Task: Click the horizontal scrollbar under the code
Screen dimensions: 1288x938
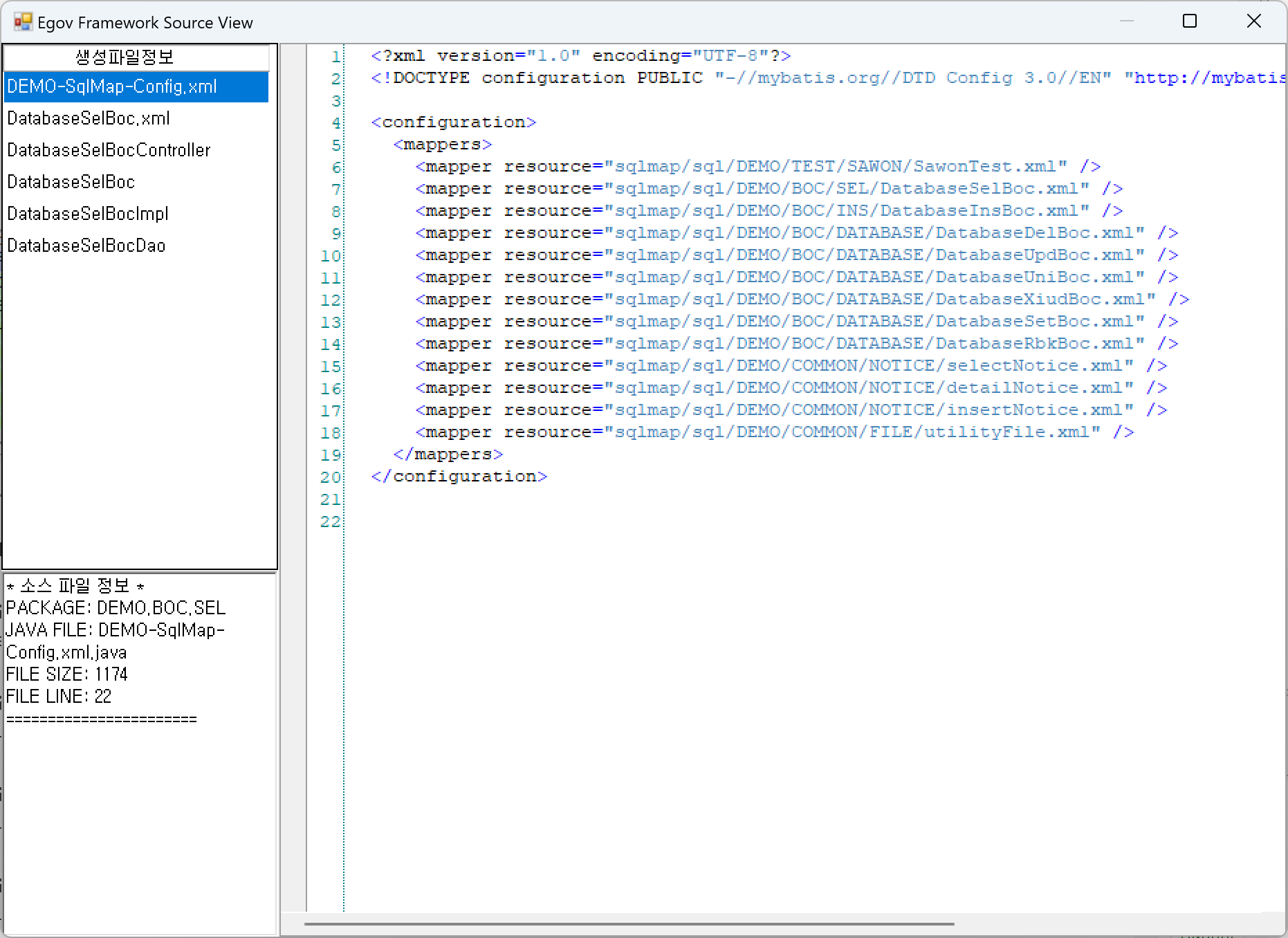Action: click(x=629, y=923)
